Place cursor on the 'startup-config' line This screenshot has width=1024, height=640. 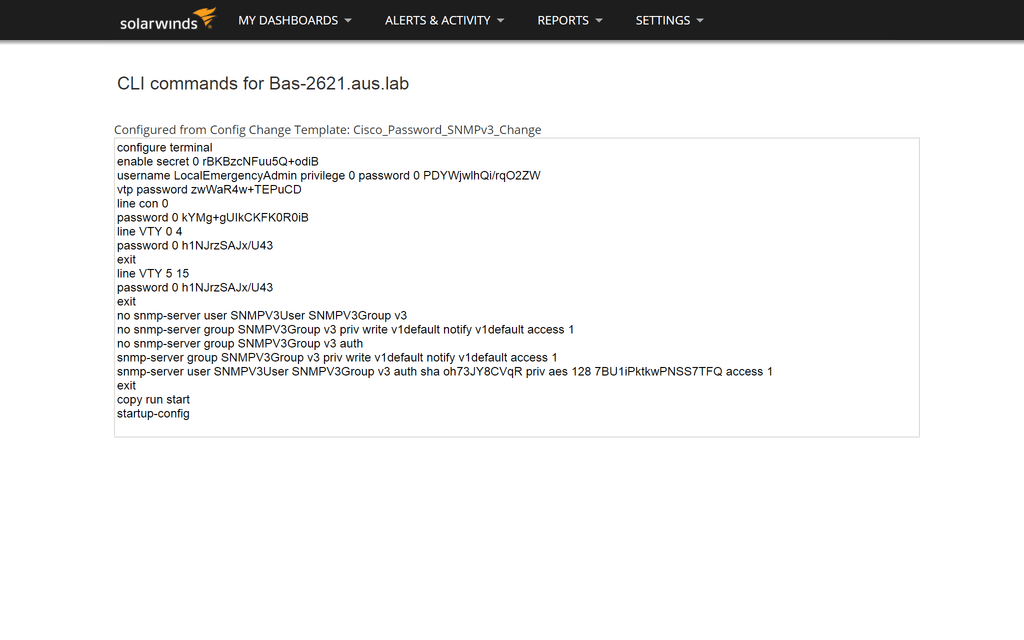pos(153,414)
